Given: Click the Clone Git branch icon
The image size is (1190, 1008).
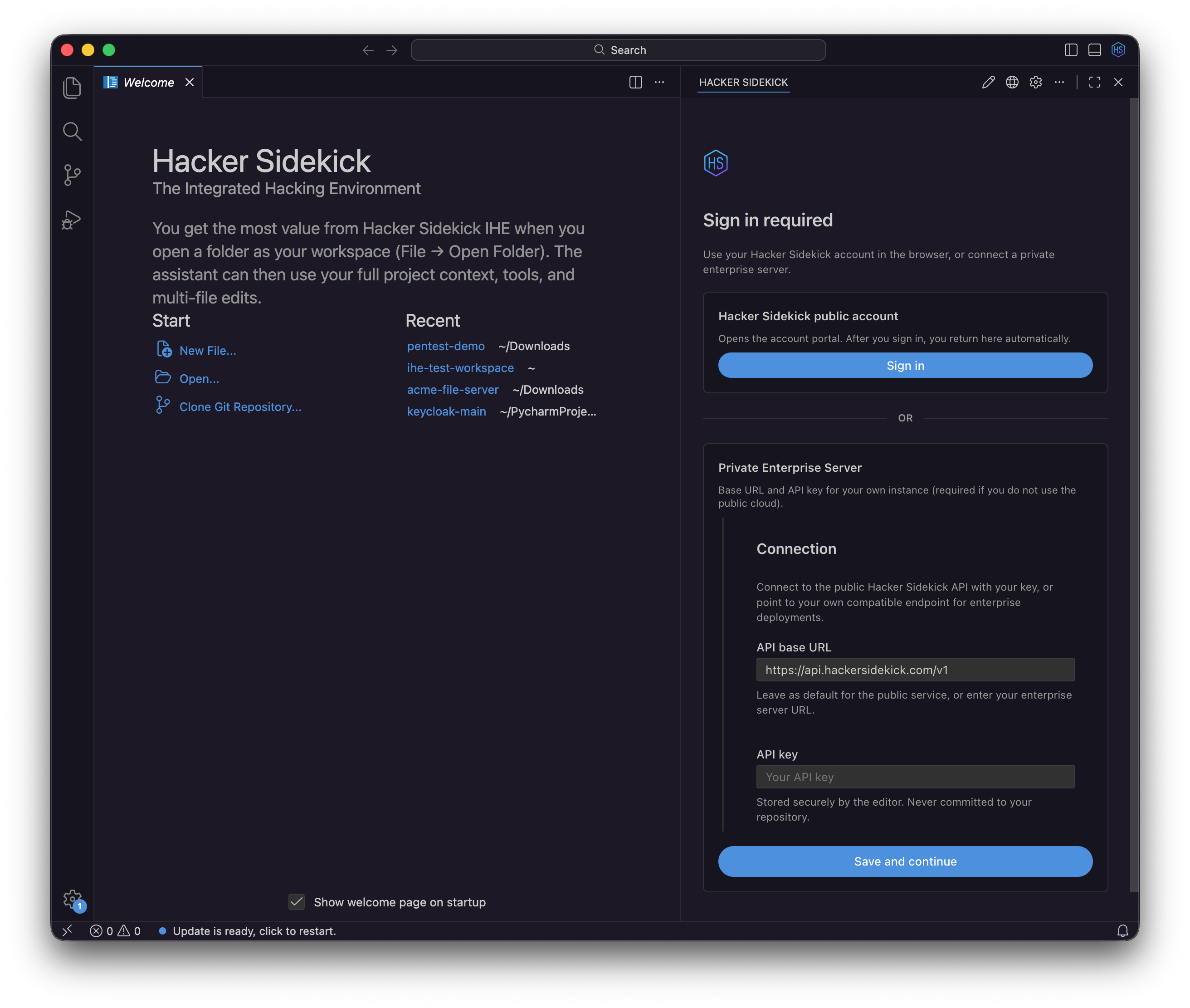Looking at the screenshot, I should (163, 405).
